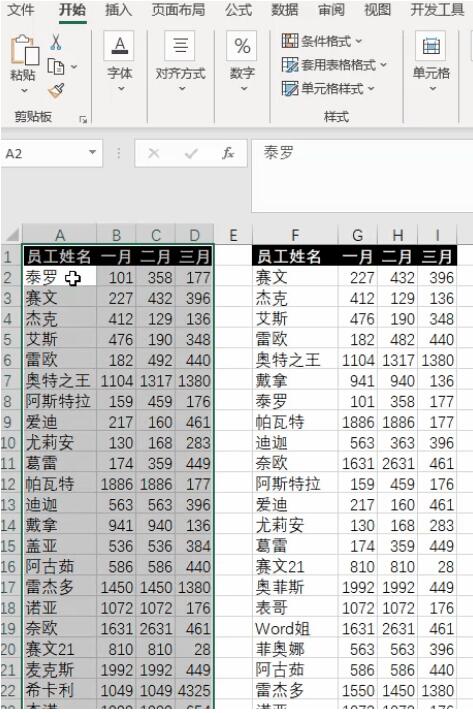Viewport: 473px width, 713px height.
Task: Expand the 套用表格格式 dropdown
Action: [334, 65]
